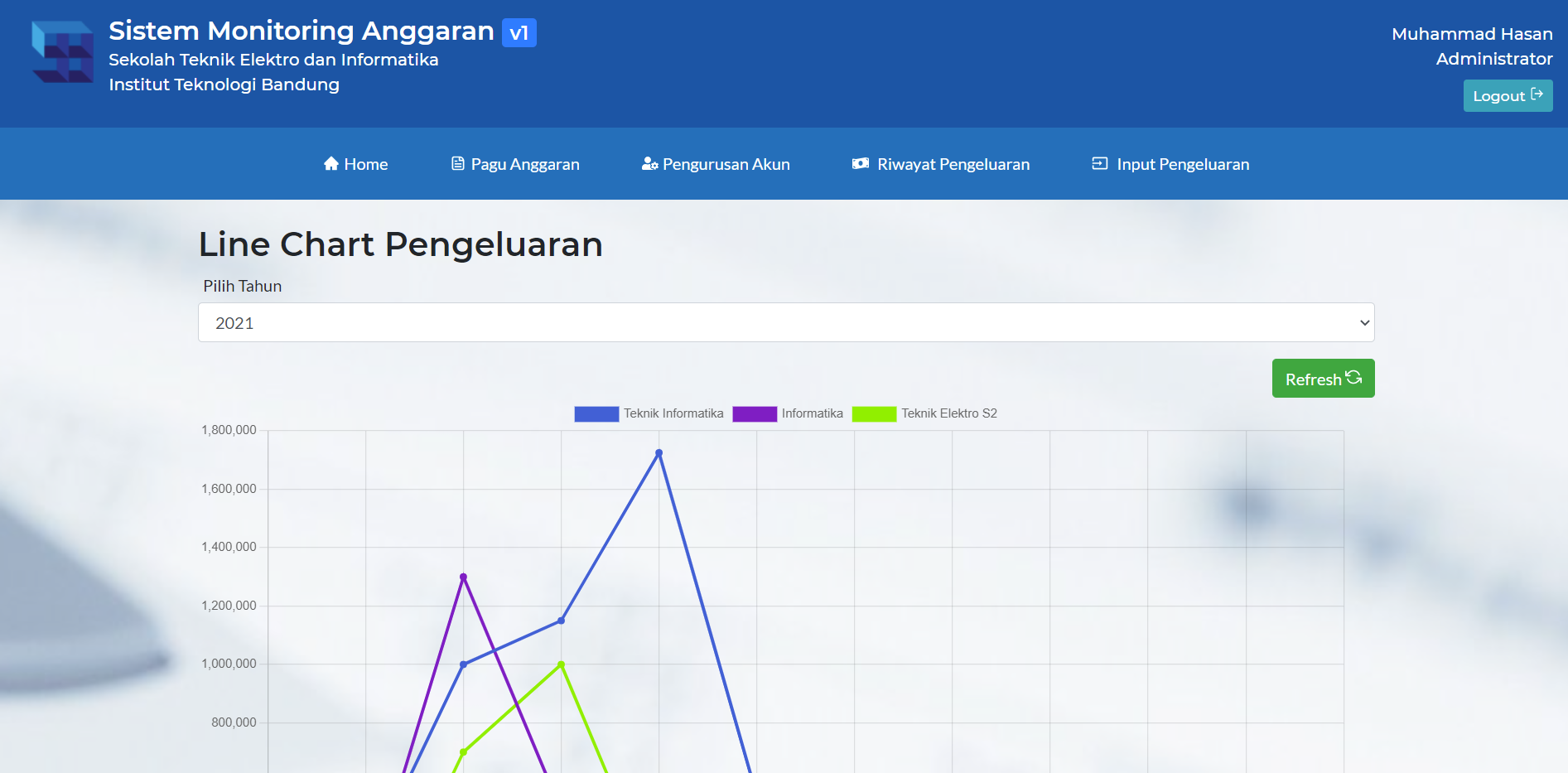Click the 1,200,000 axis label
The image size is (1568, 773).
pyautogui.click(x=229, y=606)
